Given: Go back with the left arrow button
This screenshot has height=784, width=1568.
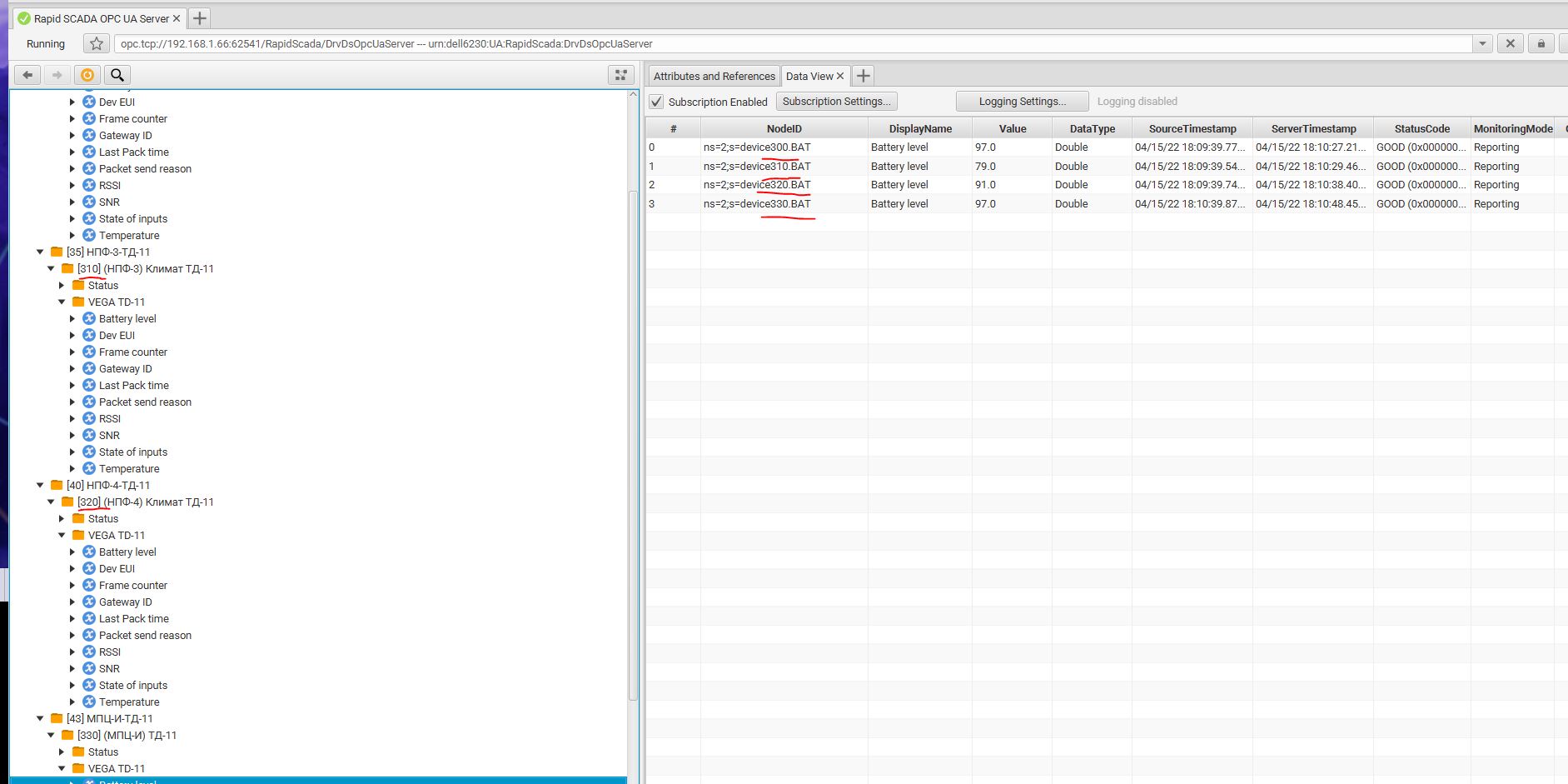Looking at the screenshot, I should (27, 75).
